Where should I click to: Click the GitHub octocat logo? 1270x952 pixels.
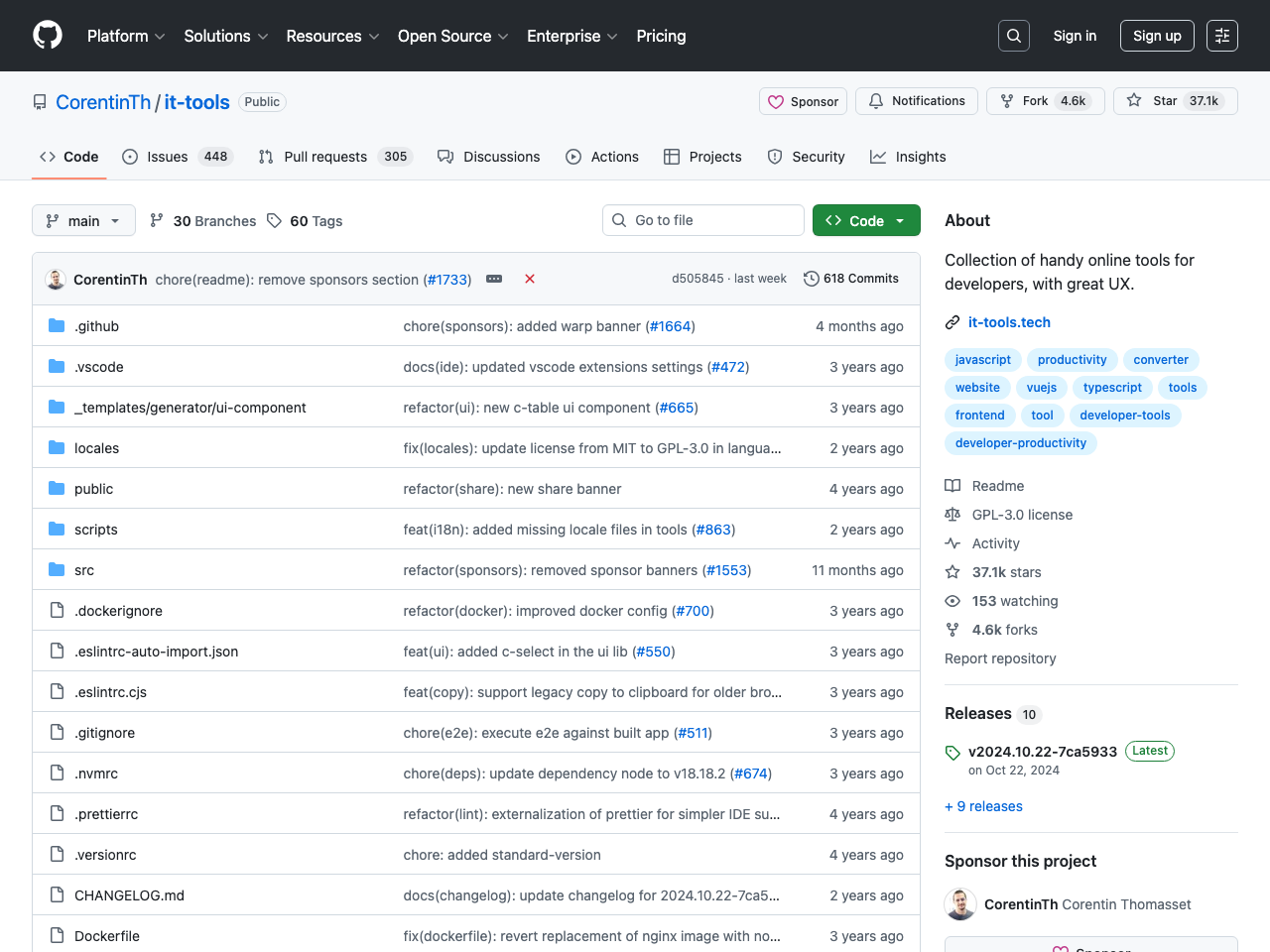[47, 36]
